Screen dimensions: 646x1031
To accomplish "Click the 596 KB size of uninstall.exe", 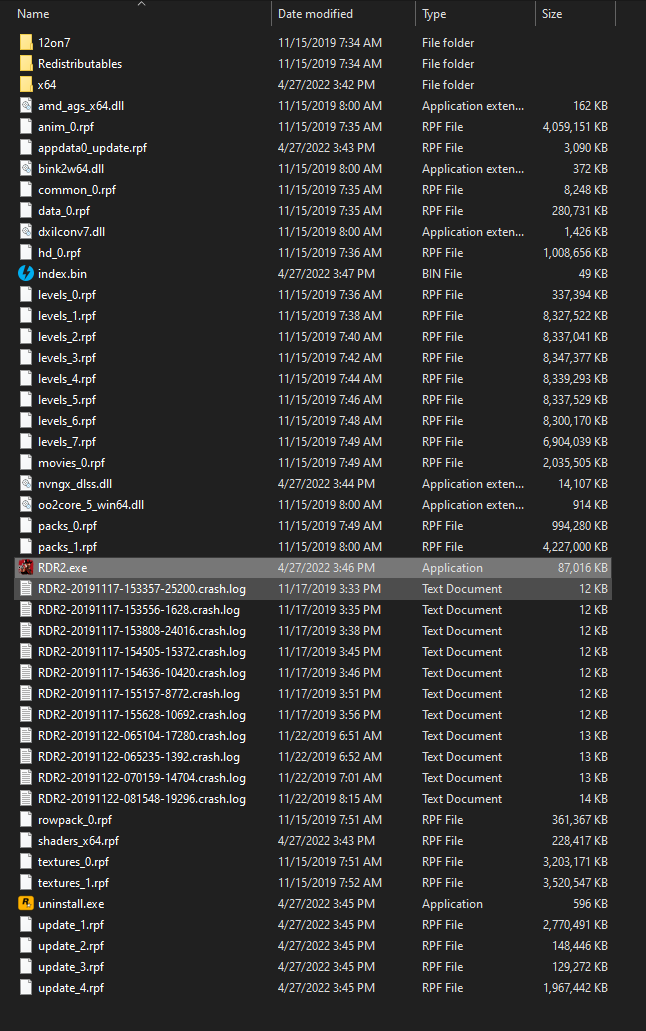I will pyautogui.click(x=590, y=903).
